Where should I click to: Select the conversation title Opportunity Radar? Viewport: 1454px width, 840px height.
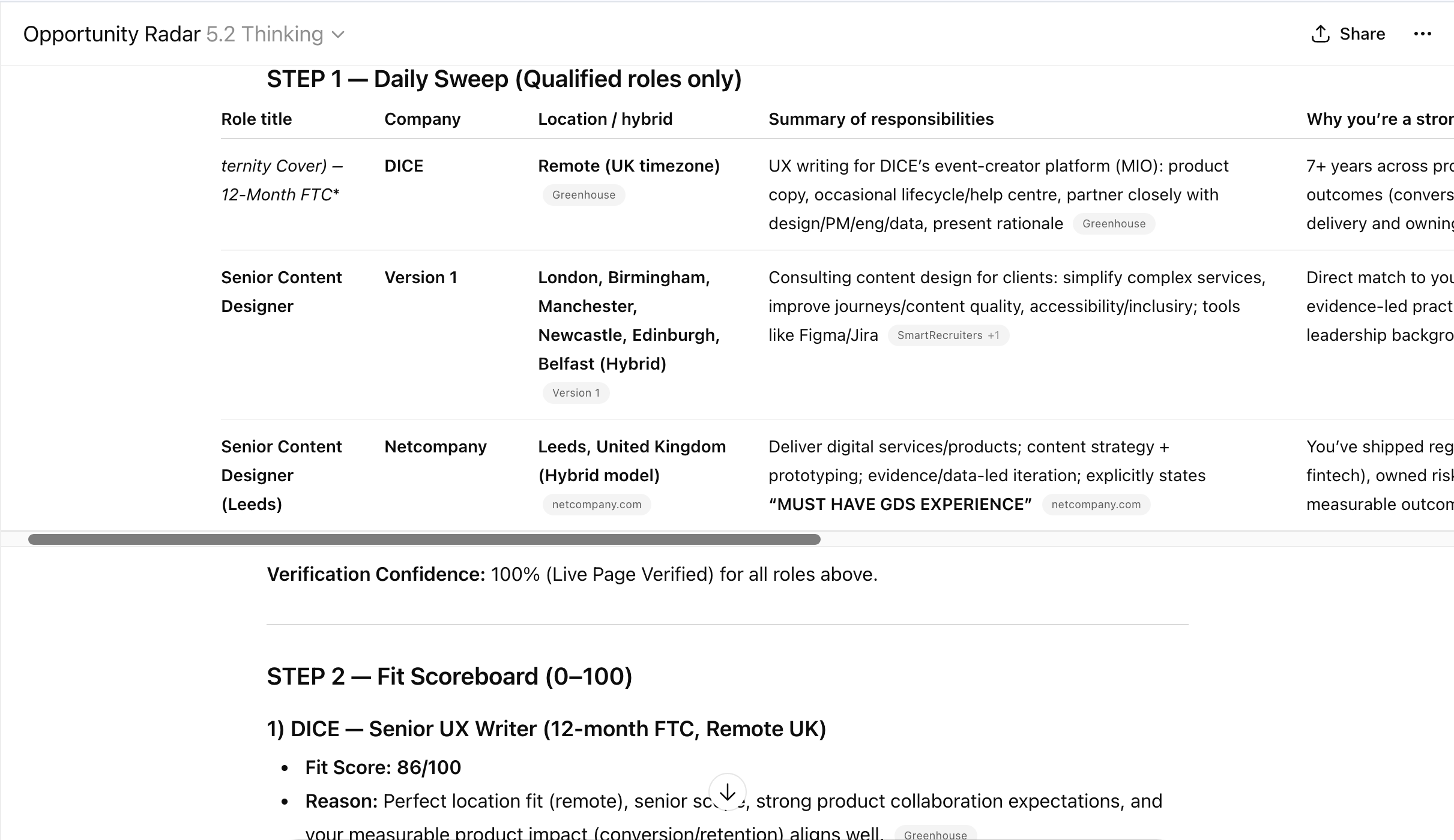pos(110,34)
